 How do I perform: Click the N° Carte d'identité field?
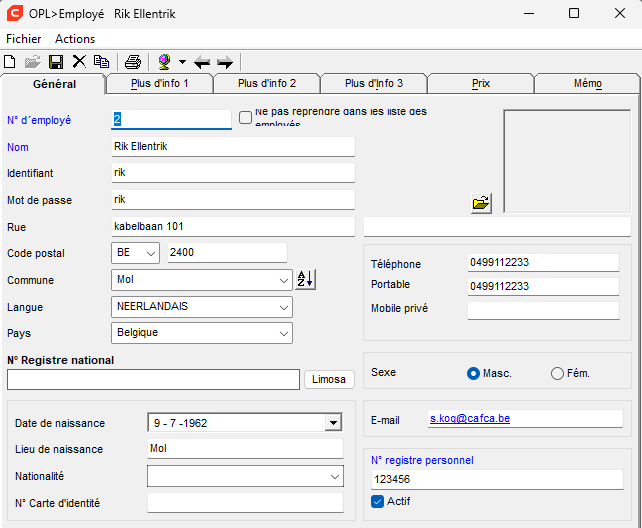[245, 503]
